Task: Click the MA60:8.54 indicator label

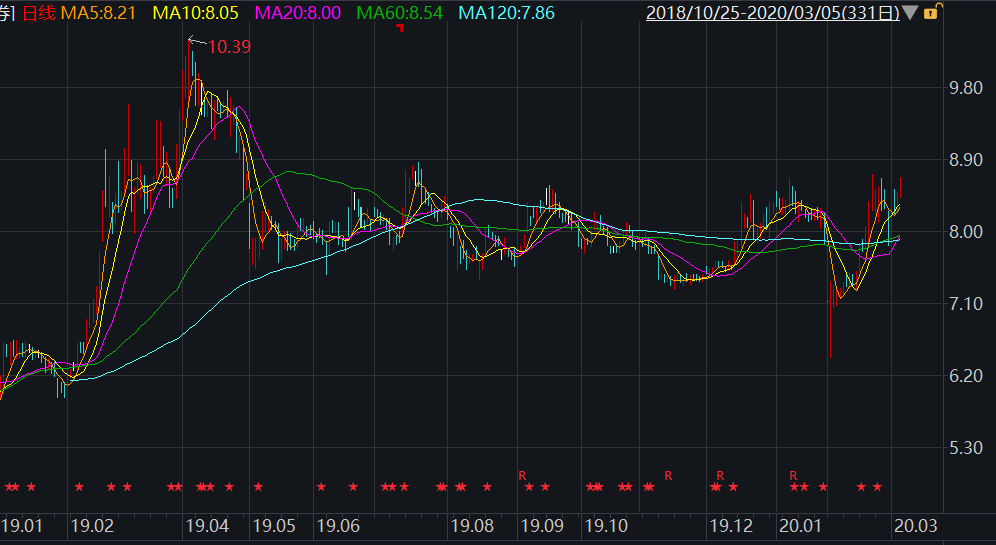Action: coord(402,13)
